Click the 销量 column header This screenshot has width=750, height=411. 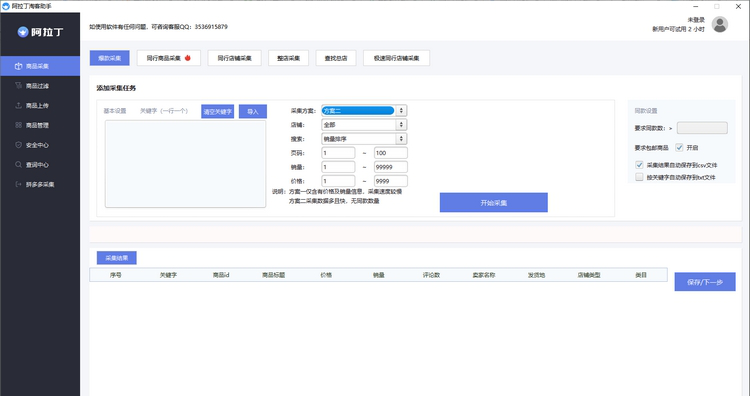tap(379, 275)
